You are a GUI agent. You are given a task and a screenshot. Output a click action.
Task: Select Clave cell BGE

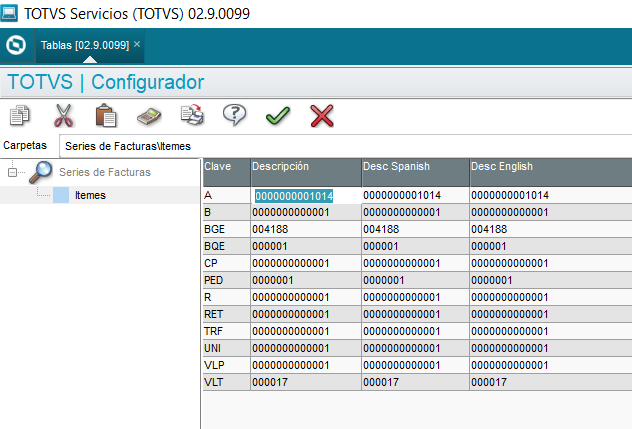click(x=227, y=229)
